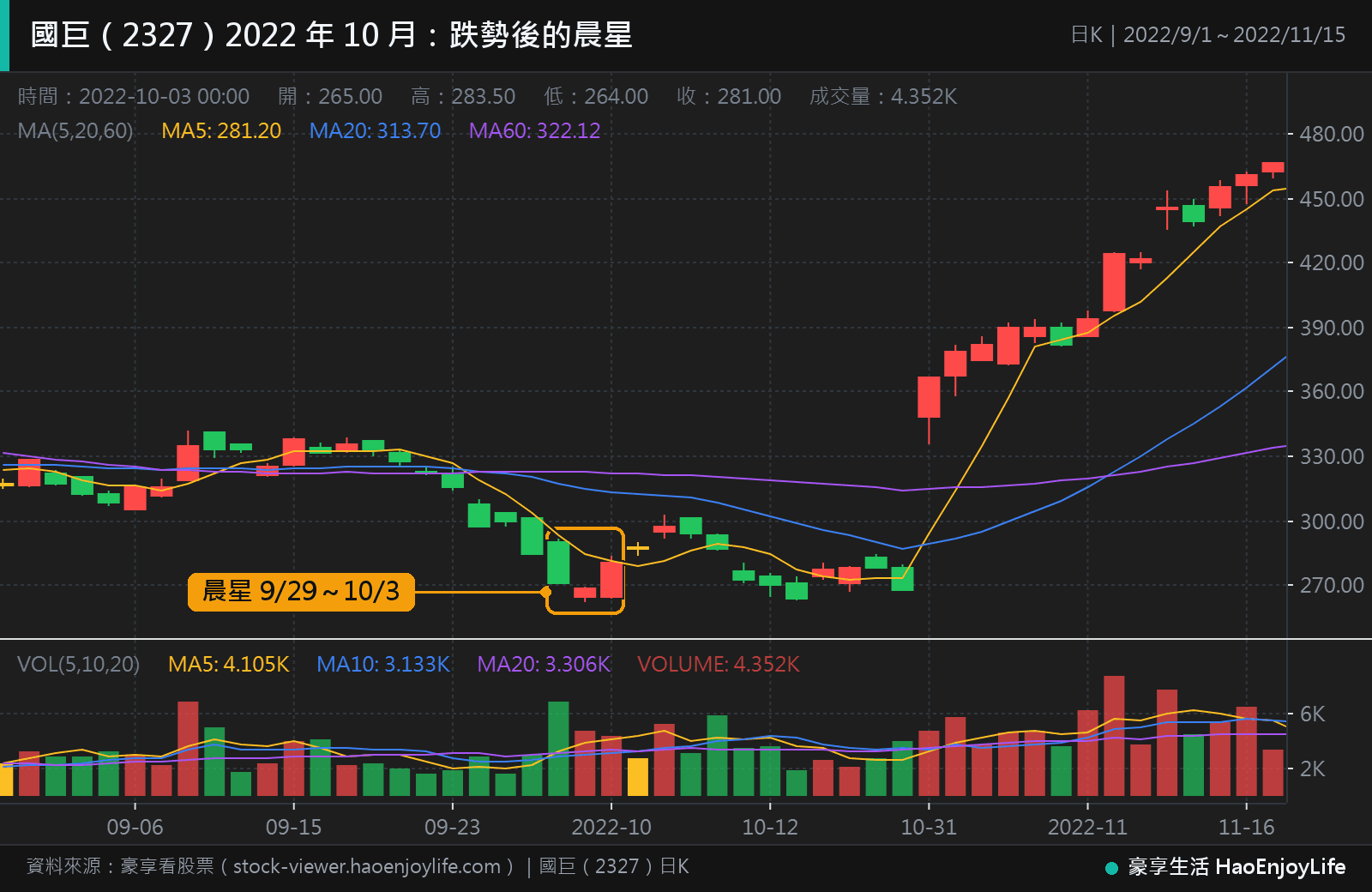Click the 330.00 price axis label

click(x=1331, y=456)
